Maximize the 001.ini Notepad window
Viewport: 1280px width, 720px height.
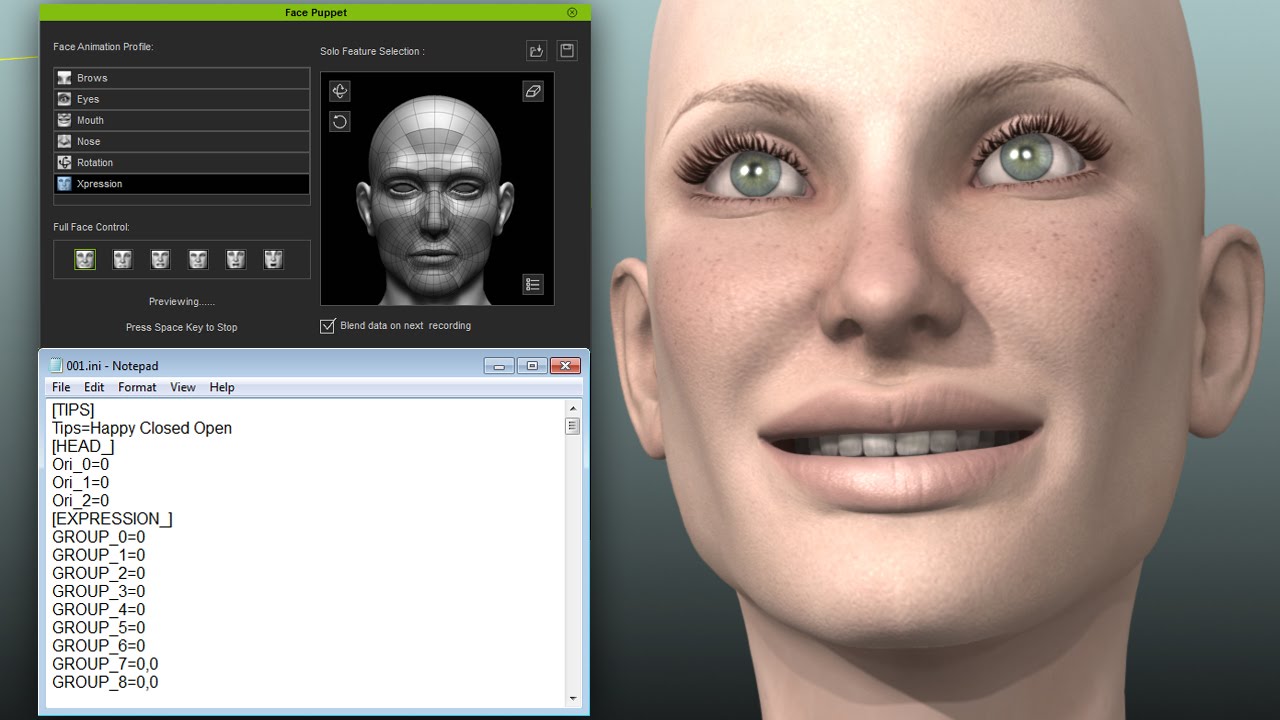tap(532, 366)
